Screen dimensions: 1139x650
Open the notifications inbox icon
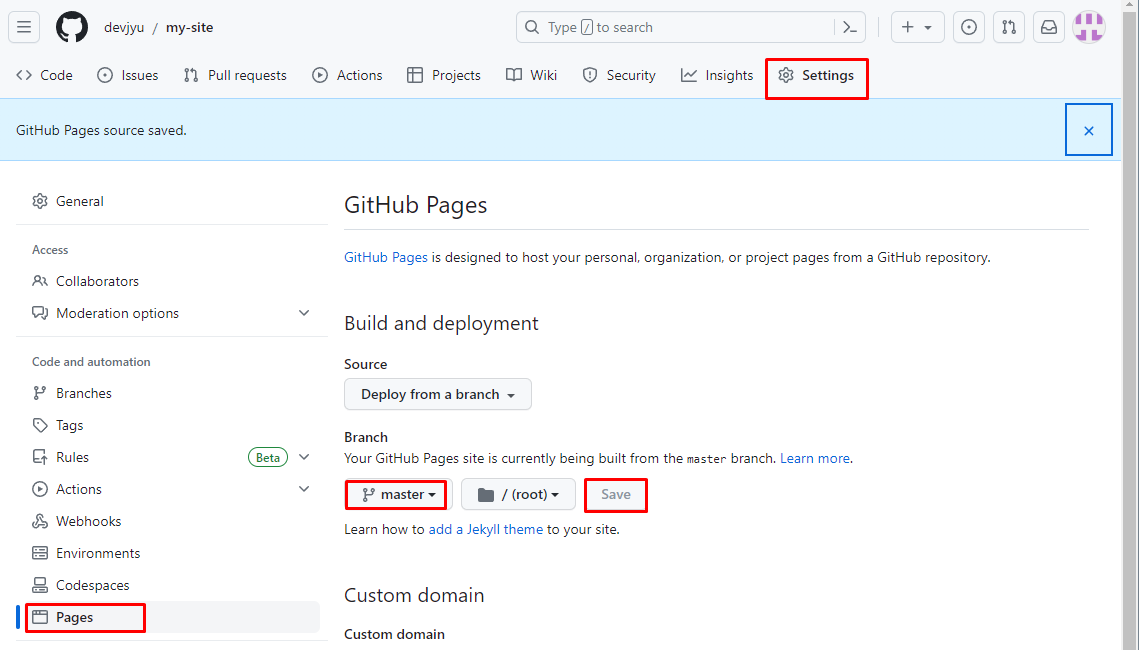tap(1049, 27)
